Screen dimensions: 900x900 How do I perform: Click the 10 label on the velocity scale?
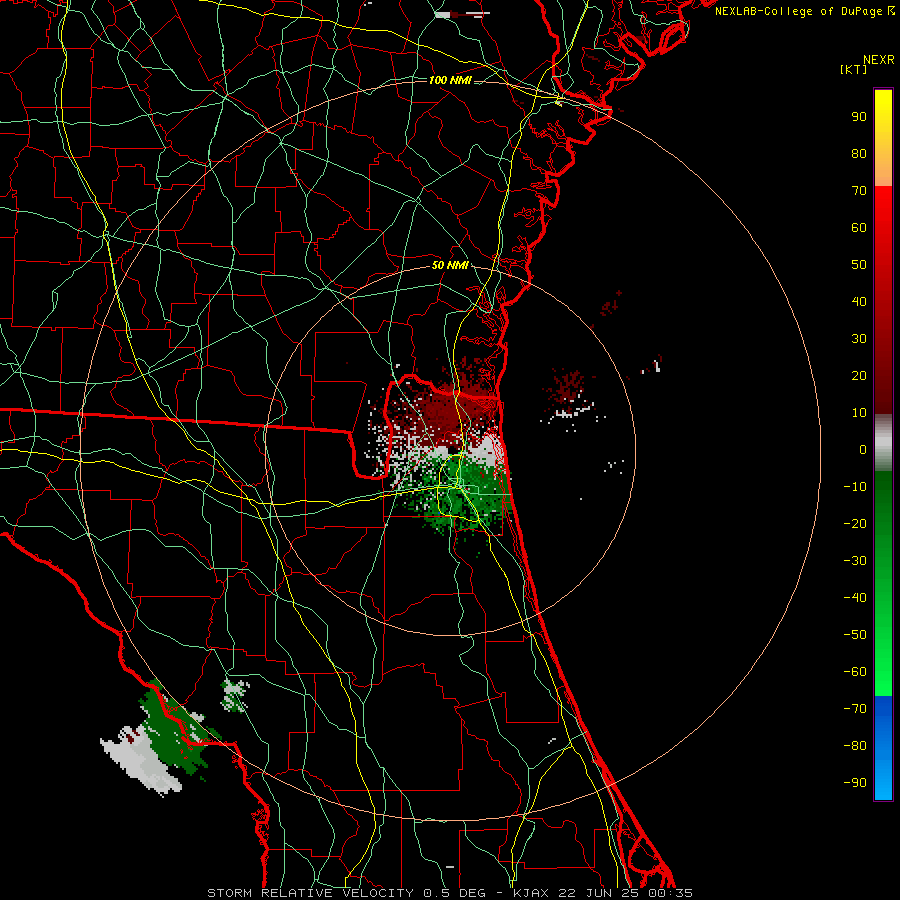point(859,413)
